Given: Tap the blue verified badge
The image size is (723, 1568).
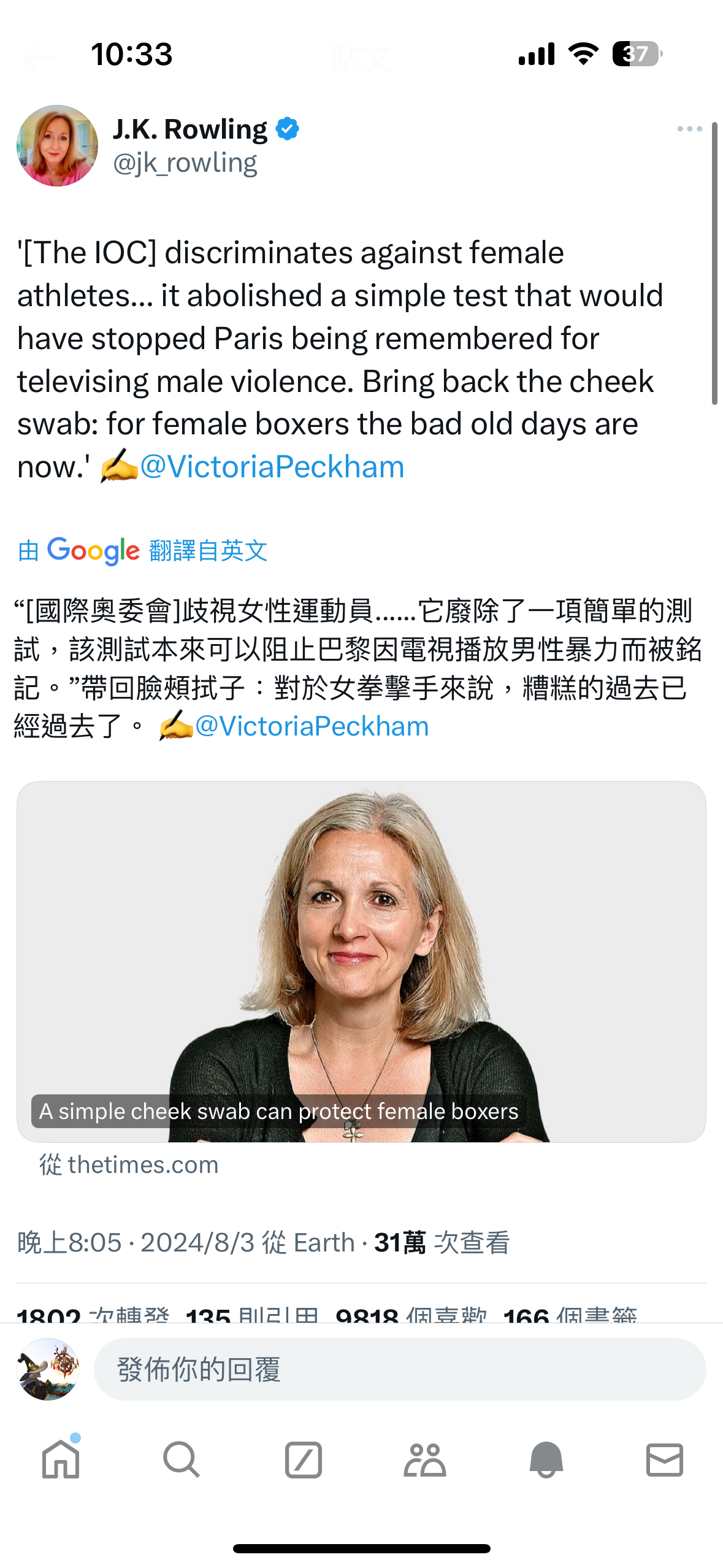Looking at the screenshot, I should click(288, 129).
